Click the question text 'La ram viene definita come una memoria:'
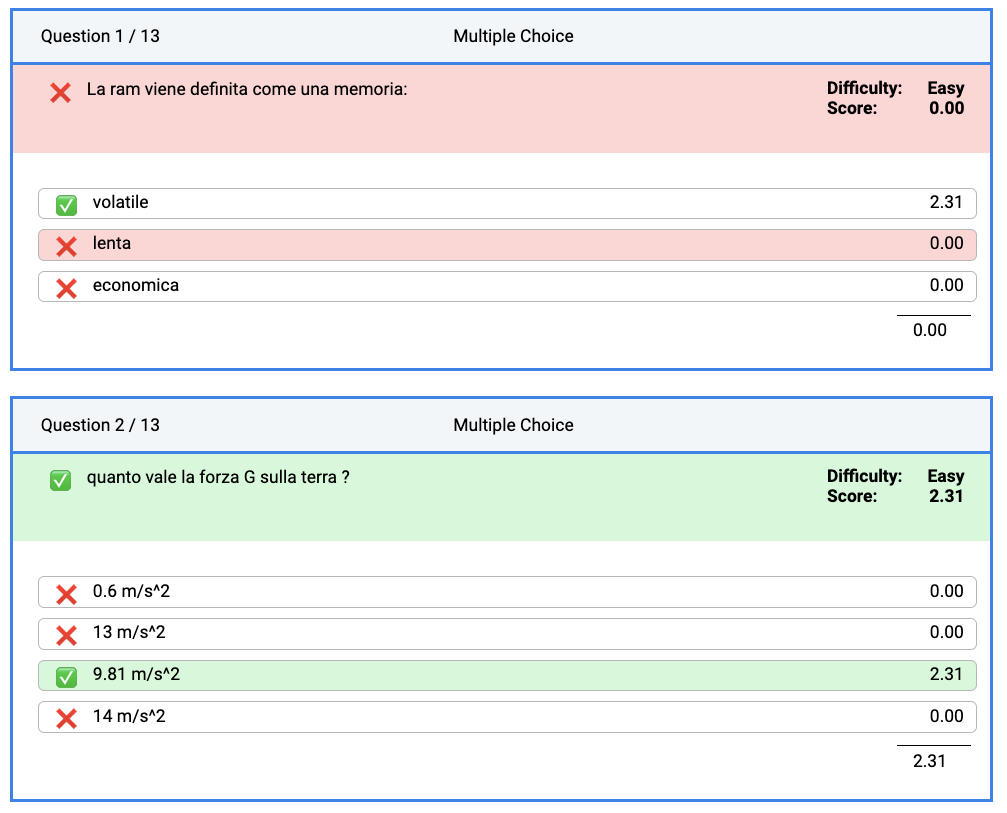1007x813 pixels. pos(247,89)
